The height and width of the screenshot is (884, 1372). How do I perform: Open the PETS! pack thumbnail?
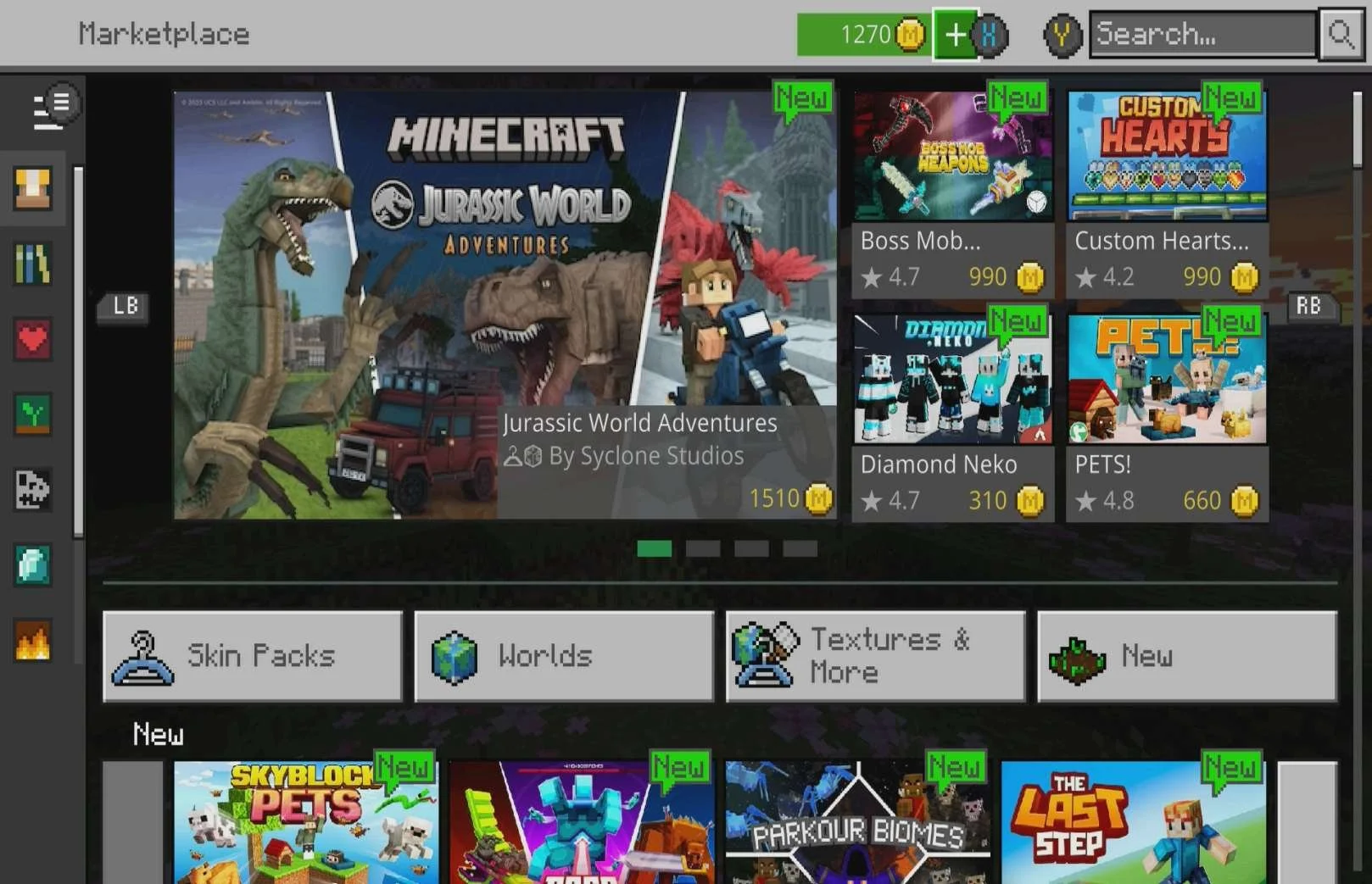click(x=1167, y=379)
